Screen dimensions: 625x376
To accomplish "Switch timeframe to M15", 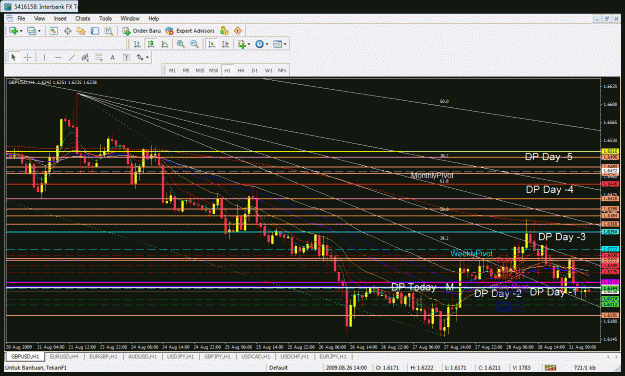I will tap(200, 71).
